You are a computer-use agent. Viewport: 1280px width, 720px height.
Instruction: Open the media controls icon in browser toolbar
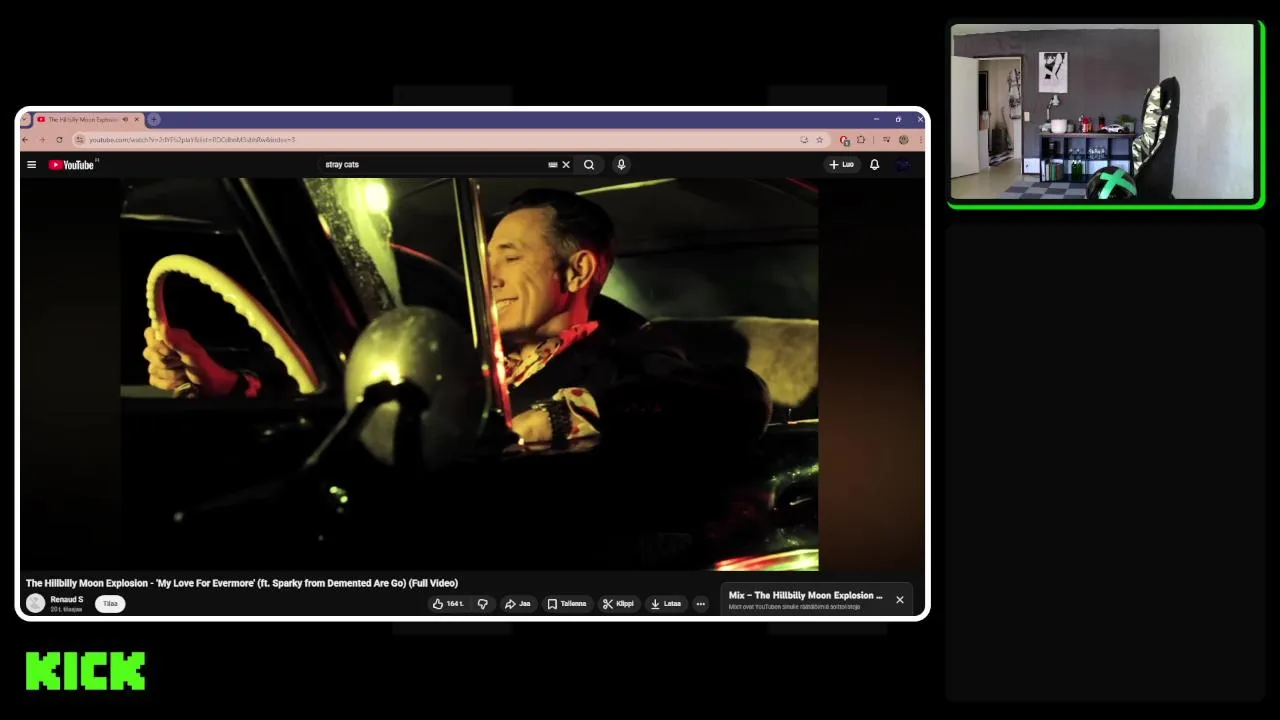[886, 140]
